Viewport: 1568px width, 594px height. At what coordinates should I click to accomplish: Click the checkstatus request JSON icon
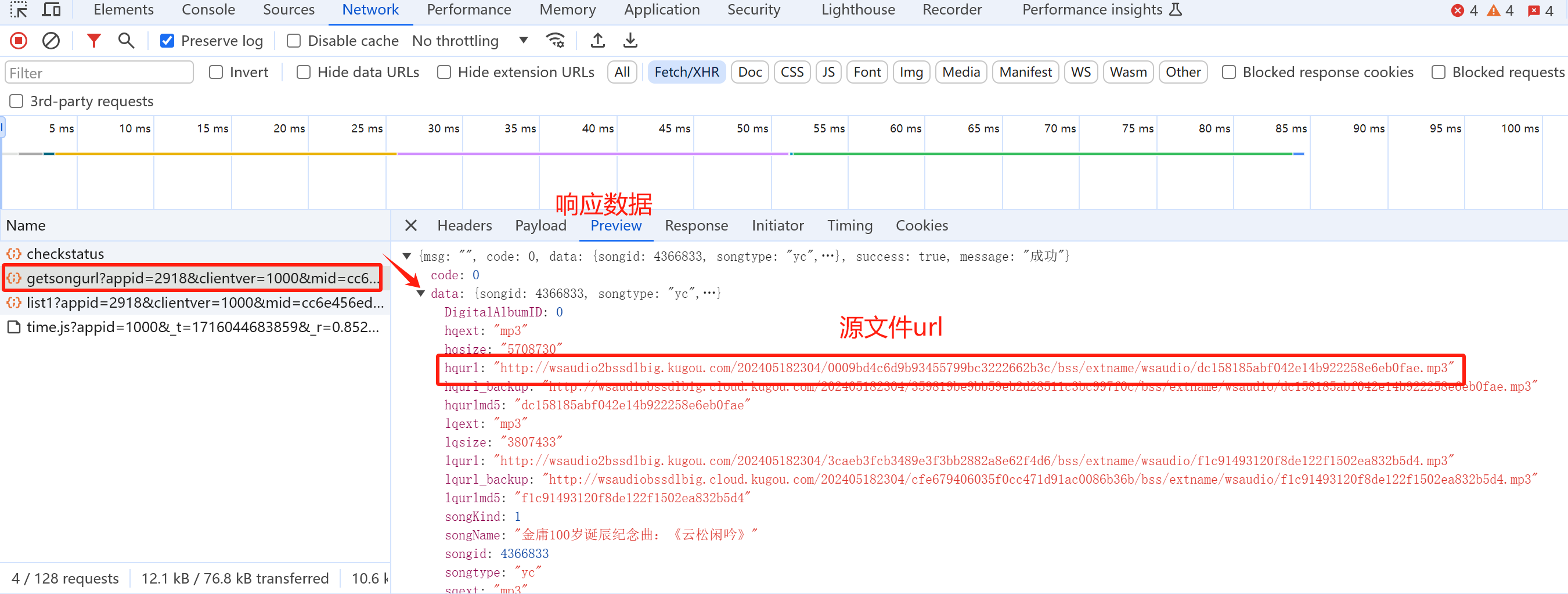(14, 254)
